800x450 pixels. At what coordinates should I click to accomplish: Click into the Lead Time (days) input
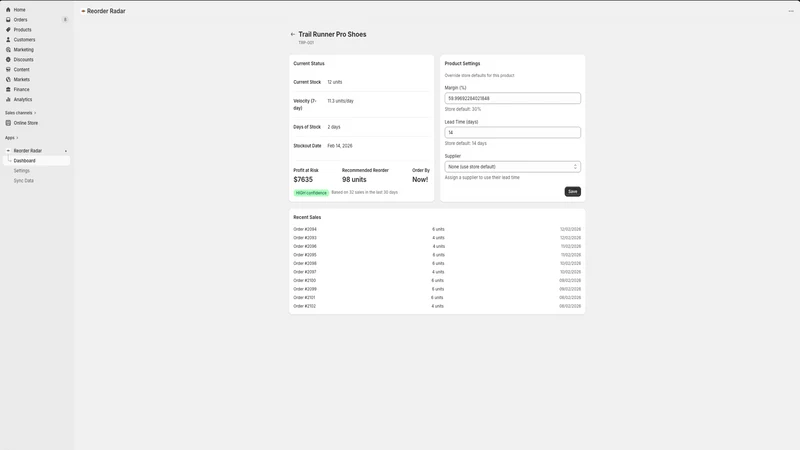(x=512, y=132)
